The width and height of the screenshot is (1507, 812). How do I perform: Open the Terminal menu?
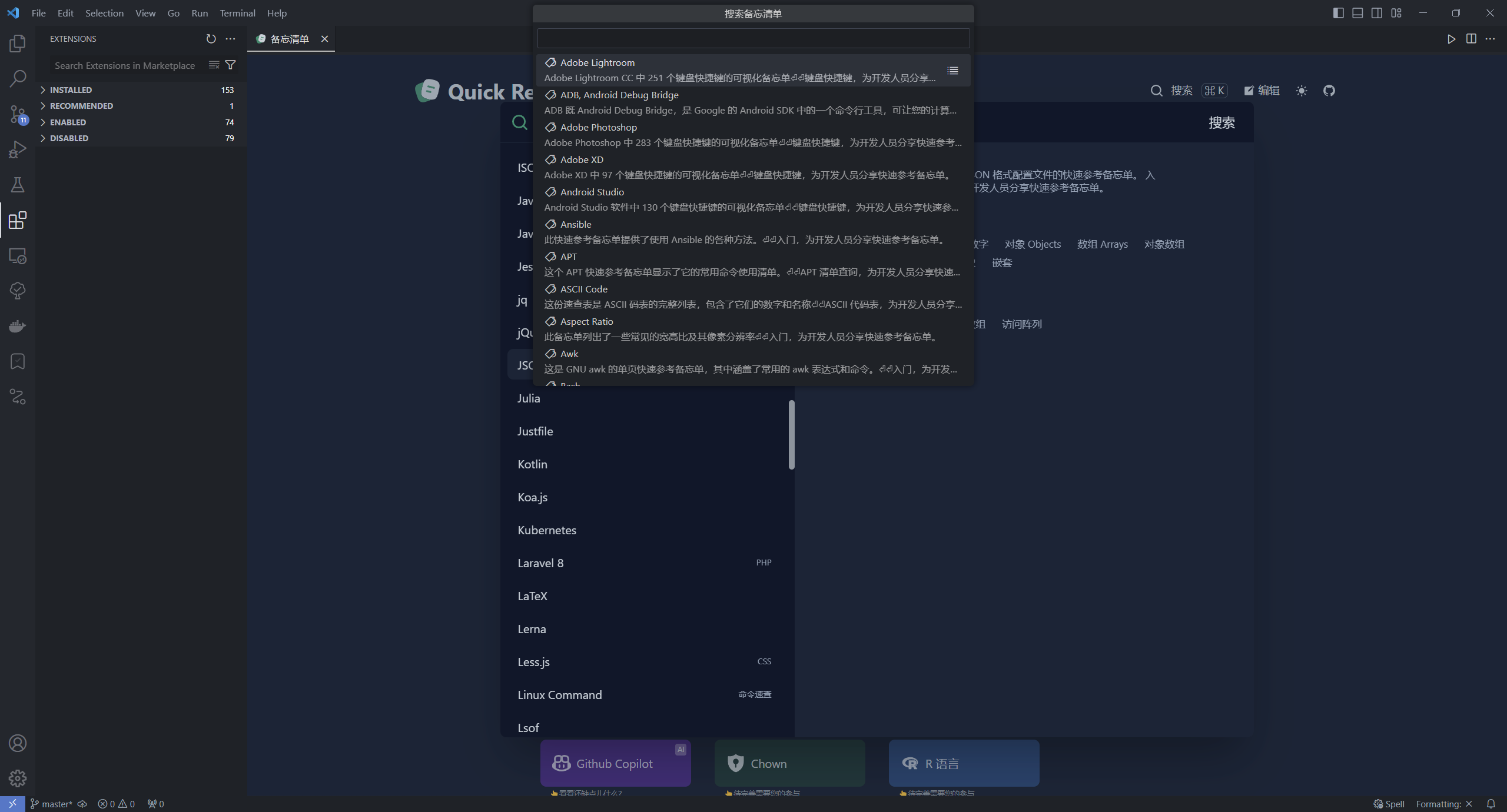237,12
